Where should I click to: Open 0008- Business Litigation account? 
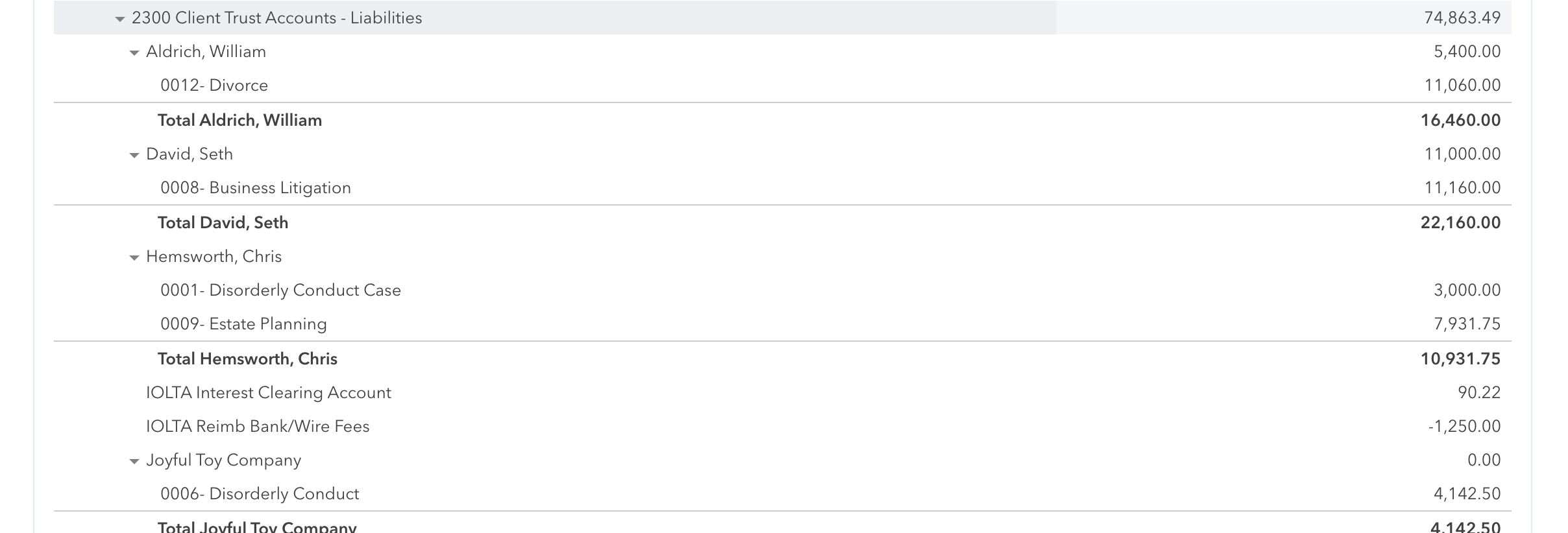pos(256,188)
